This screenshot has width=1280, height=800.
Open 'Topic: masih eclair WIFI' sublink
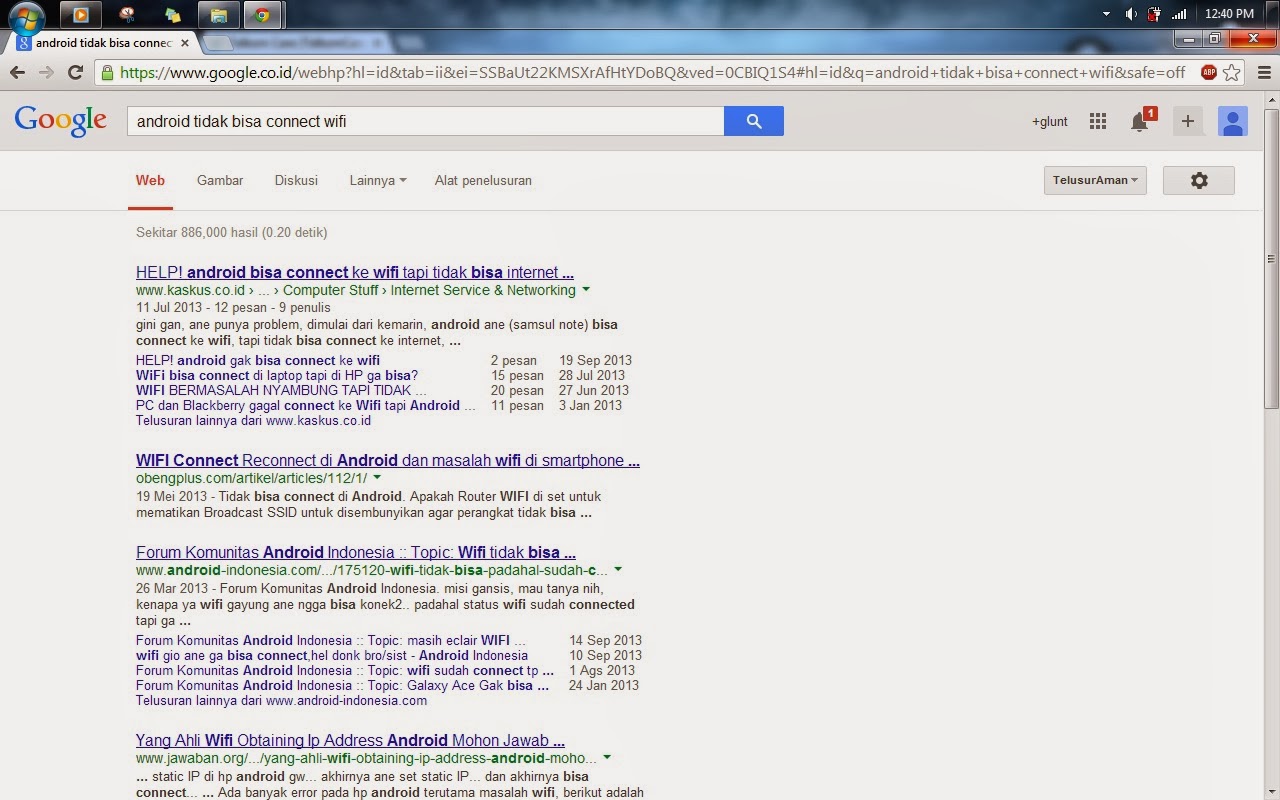(x=331, y=640)
